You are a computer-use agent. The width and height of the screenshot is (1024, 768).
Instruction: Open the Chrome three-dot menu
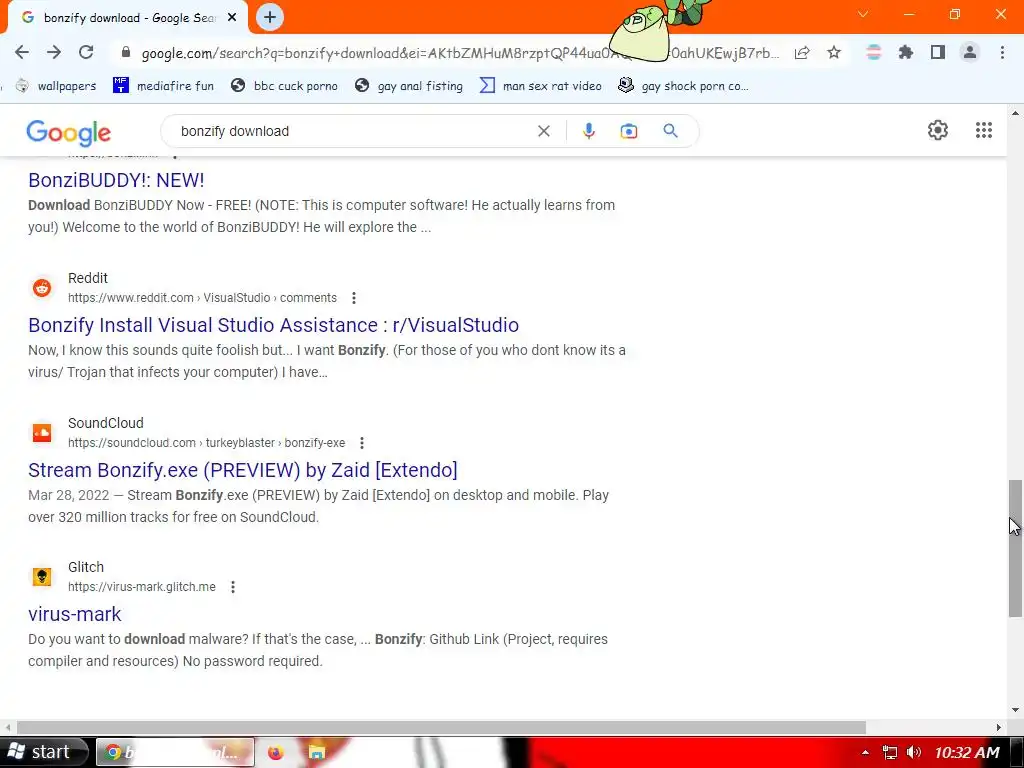[1002, 53]
